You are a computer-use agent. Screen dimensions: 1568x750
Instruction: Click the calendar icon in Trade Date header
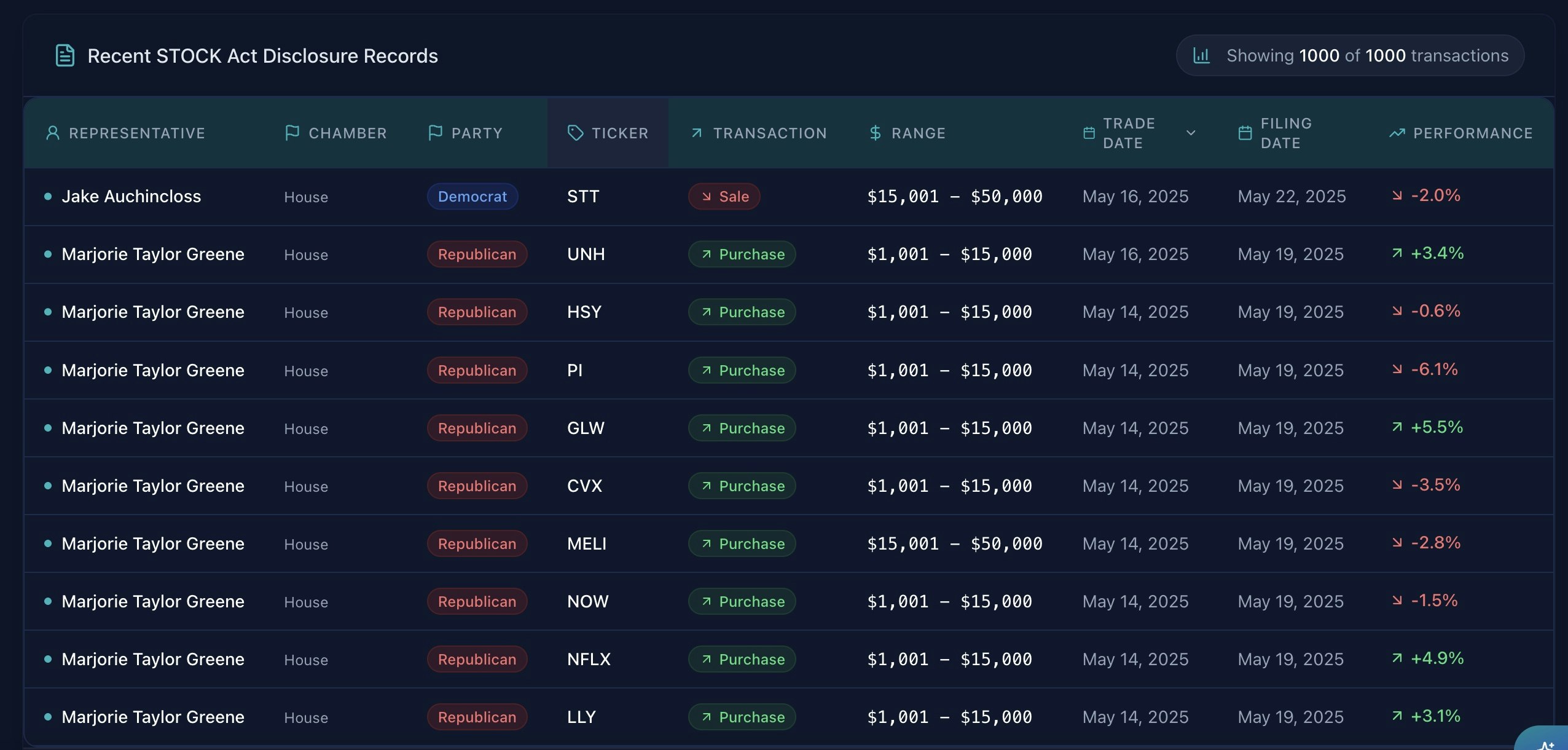click(x=1089, y=133)
